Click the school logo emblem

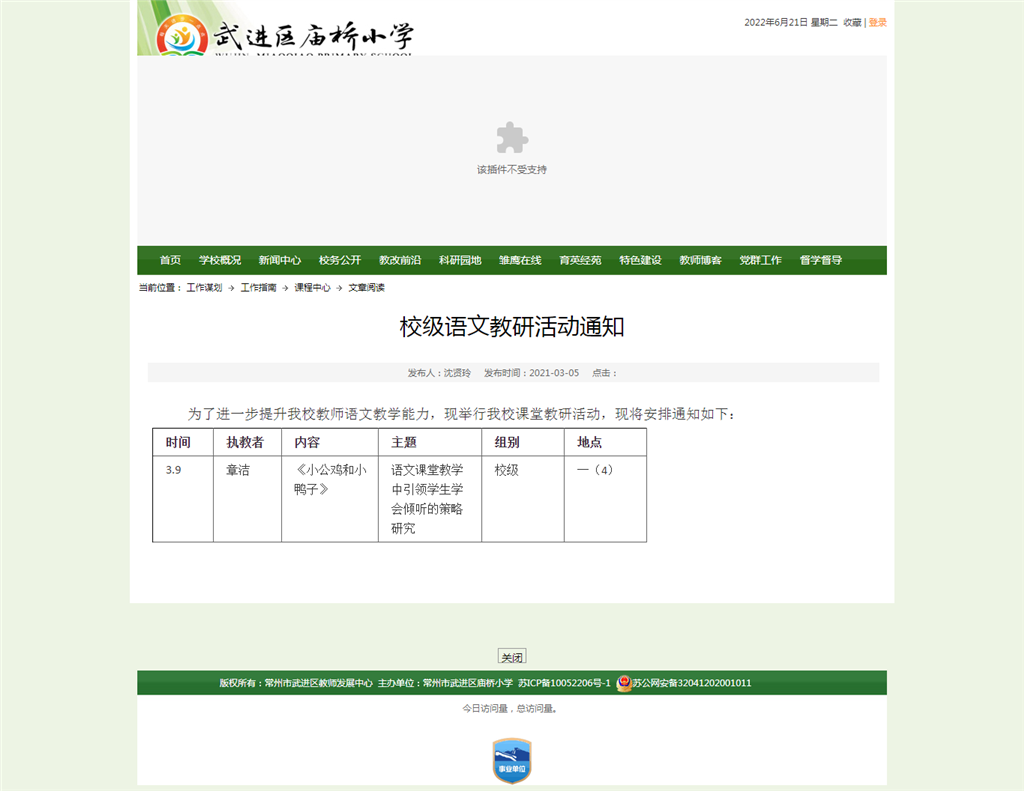[182, 36]
